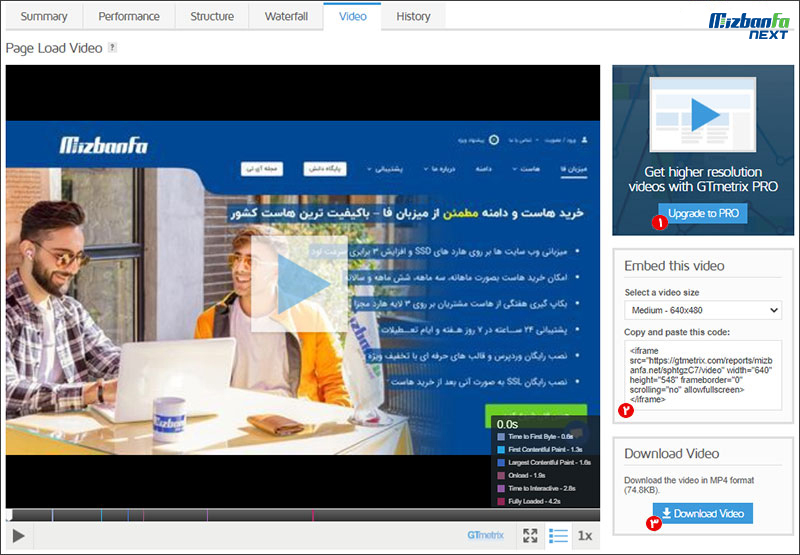This screenshot has height=555, width=800.
Task: Click Largest Contentful Paint legend entry
Action: click(544, 463)
